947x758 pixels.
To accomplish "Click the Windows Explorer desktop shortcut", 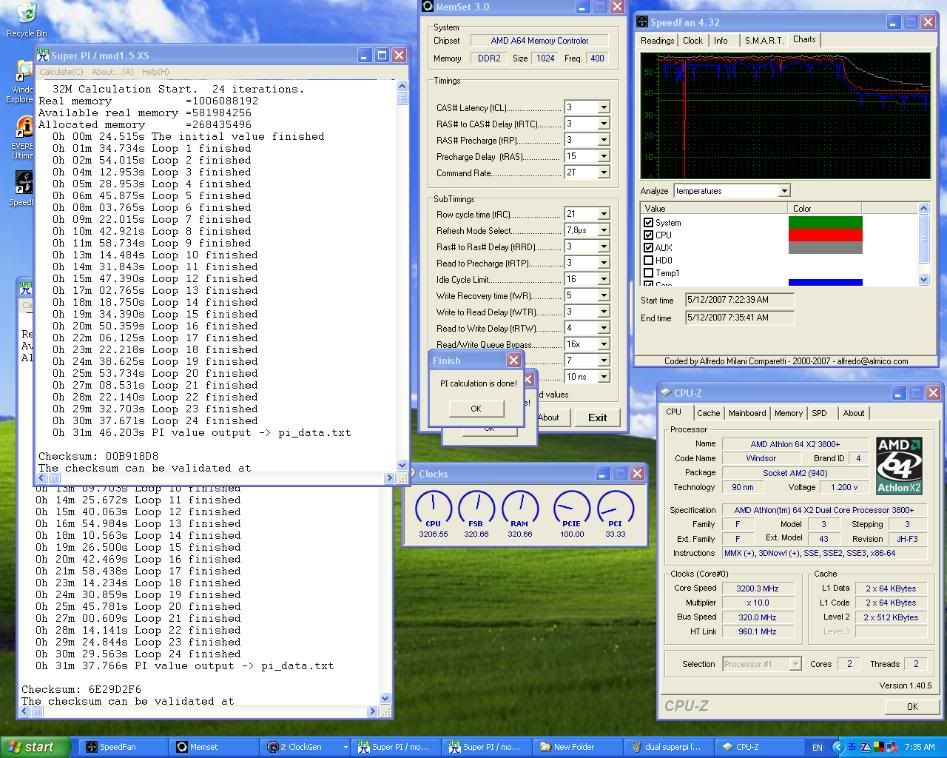I will click(22, 74).
